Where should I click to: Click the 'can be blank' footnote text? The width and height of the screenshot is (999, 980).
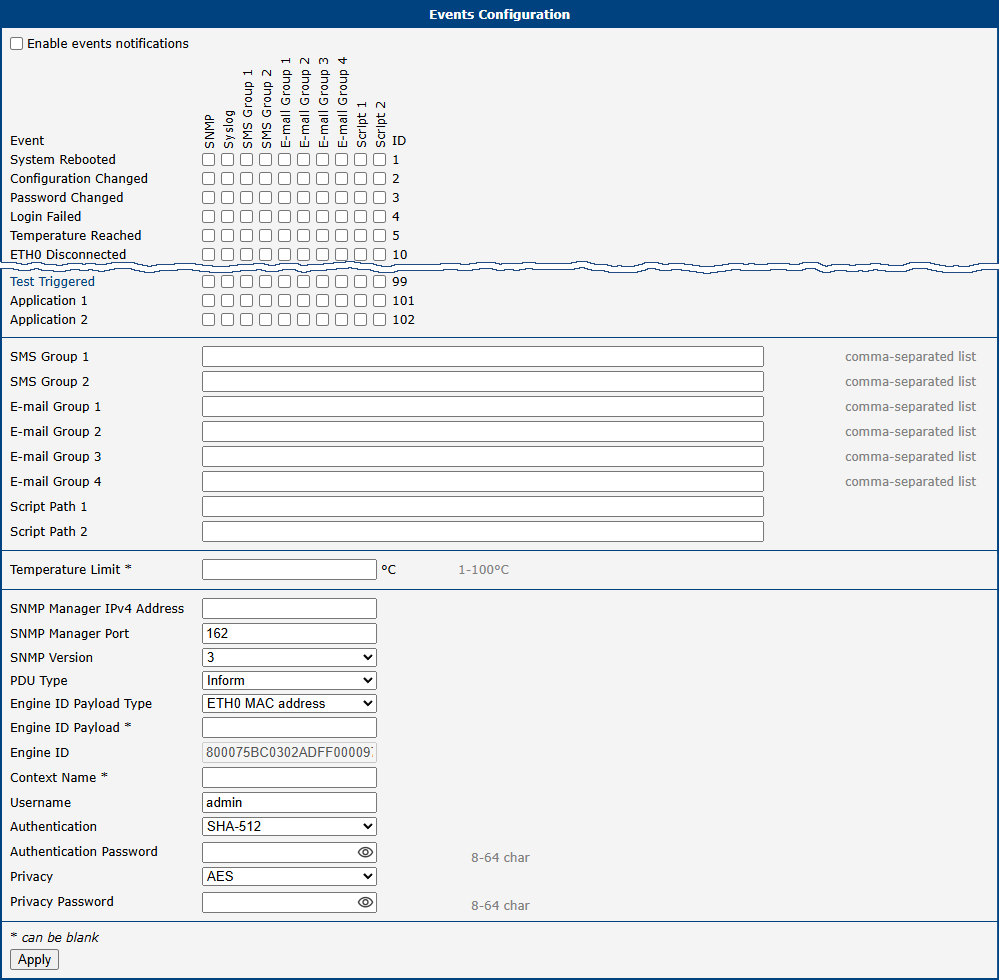pos(60,937)
